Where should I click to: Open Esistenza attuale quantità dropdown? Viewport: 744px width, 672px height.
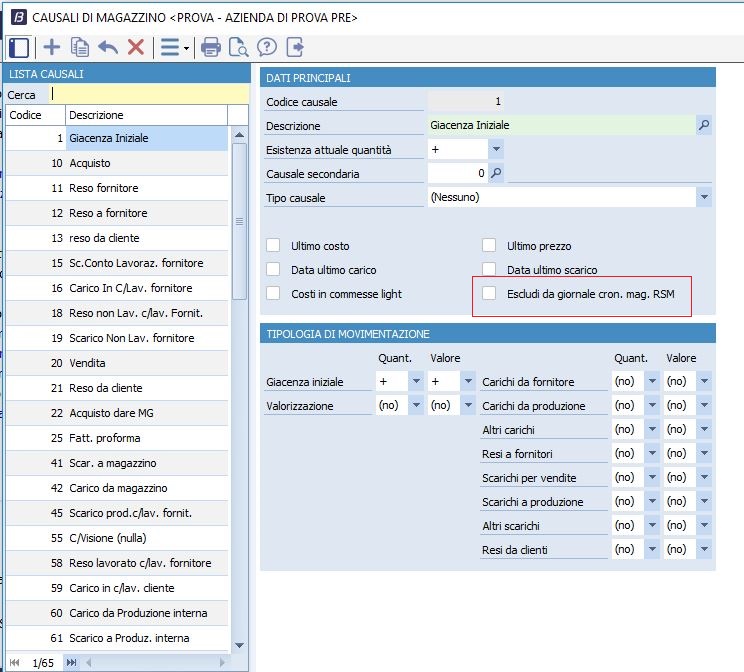pyautogui.click(x=497, y=150)
